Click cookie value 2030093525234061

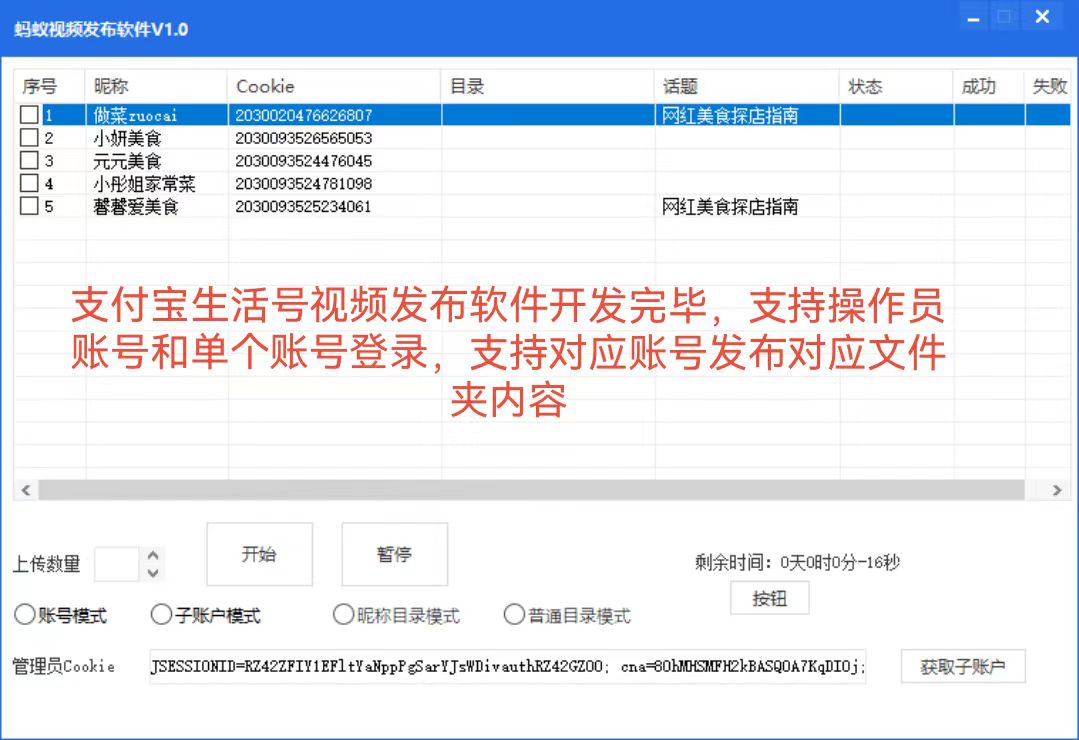pos(303,206)
